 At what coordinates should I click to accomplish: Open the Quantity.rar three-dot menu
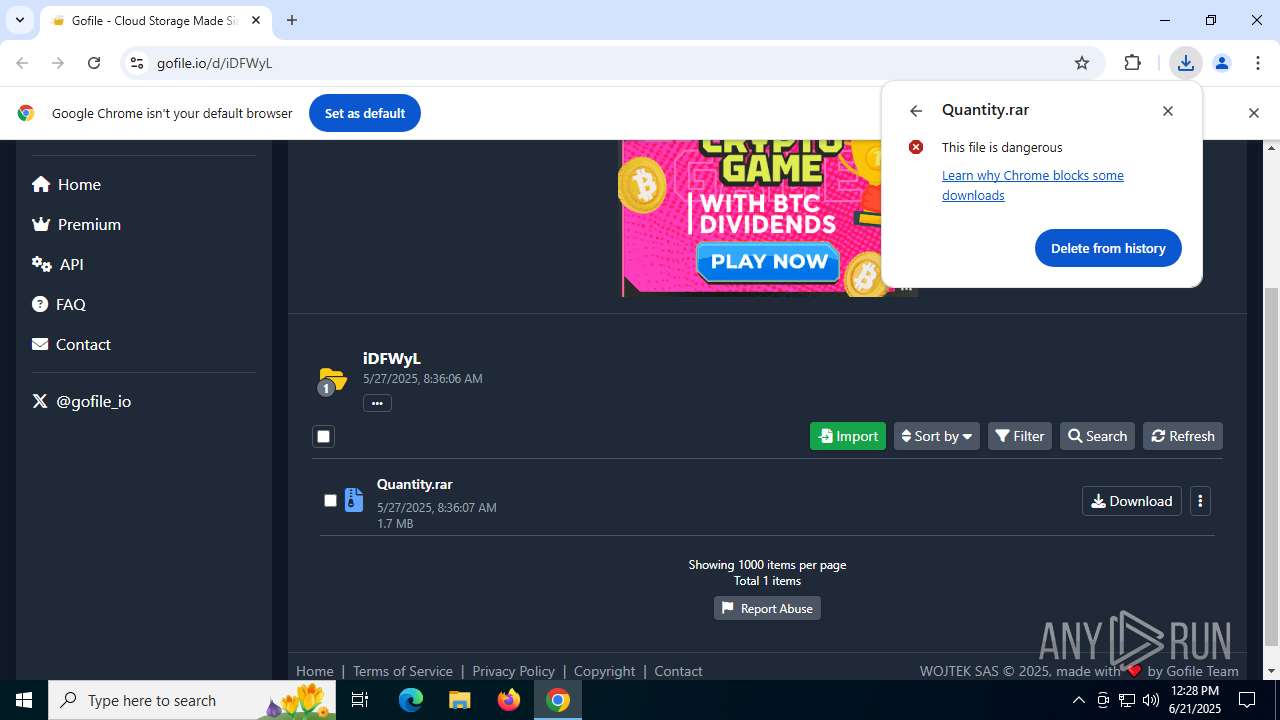click(x=1200, y=501)
